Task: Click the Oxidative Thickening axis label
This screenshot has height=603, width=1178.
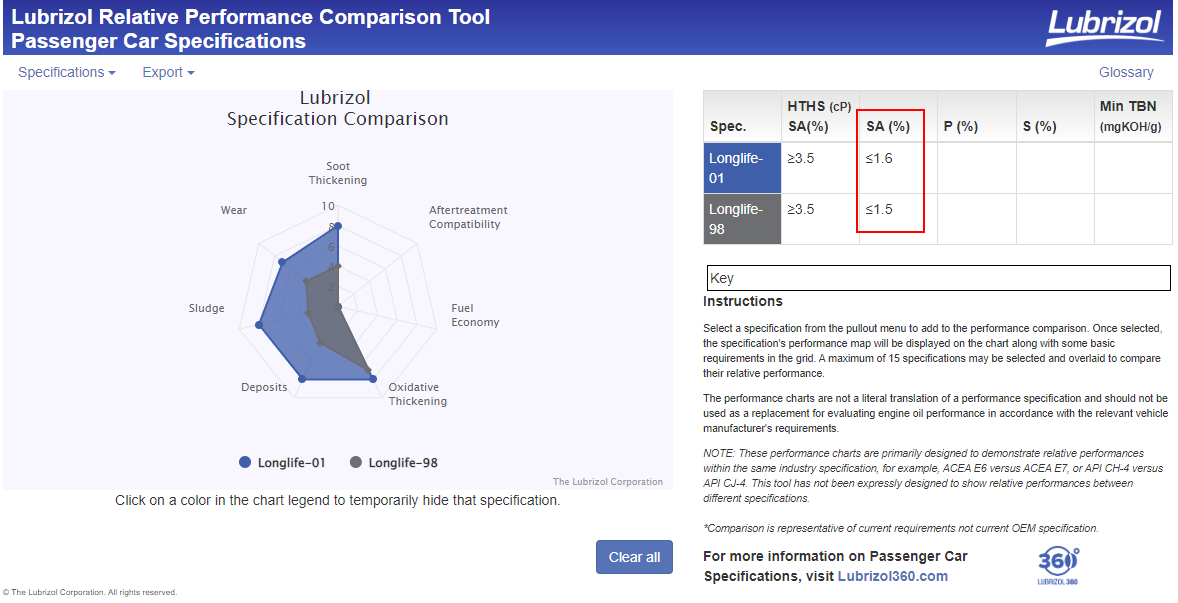Action: click(418, 394)
